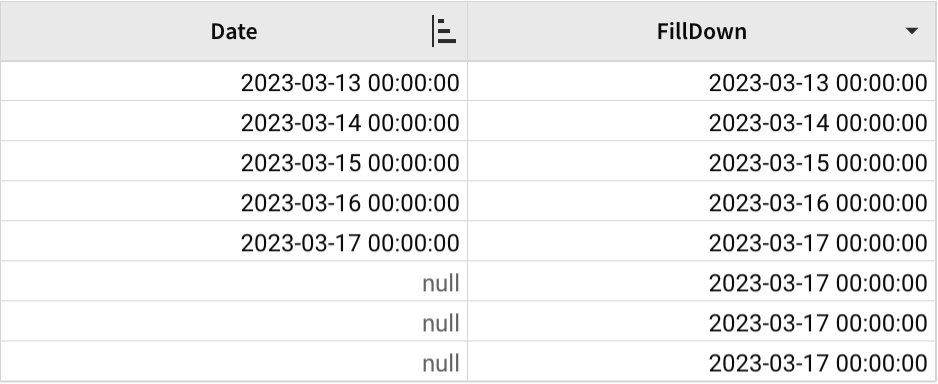Click Date cell 2023-03-14 00:00:00
This screenshot has height=384, width=938.
point(234,121)
